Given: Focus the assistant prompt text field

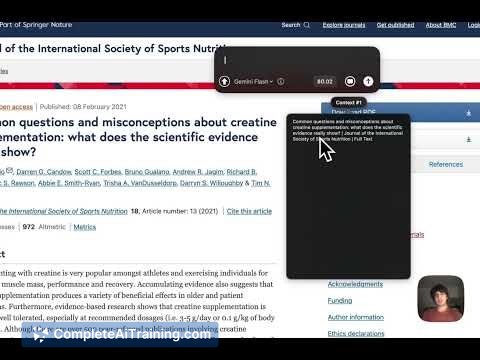Looking at the screenshot, I should click(297, 60).
